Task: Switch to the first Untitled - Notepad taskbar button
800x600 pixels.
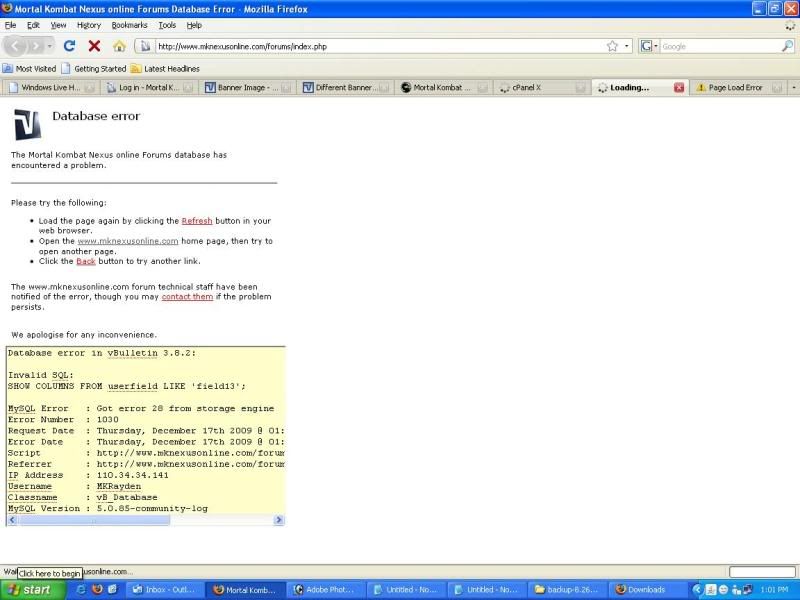Action: click(x=406, y=590)
